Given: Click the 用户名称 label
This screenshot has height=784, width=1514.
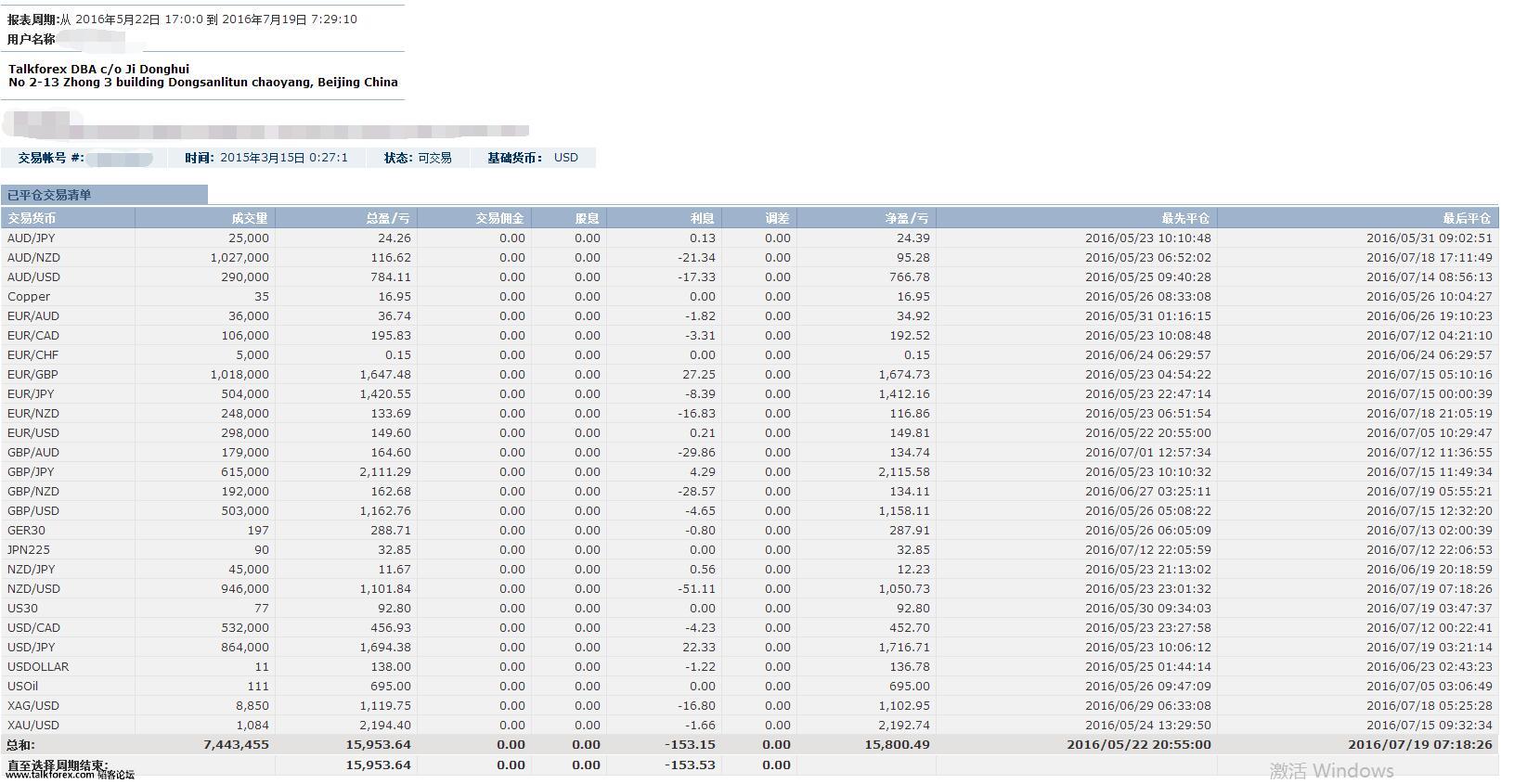Looking at the screenshot, I should pos(32,39).
